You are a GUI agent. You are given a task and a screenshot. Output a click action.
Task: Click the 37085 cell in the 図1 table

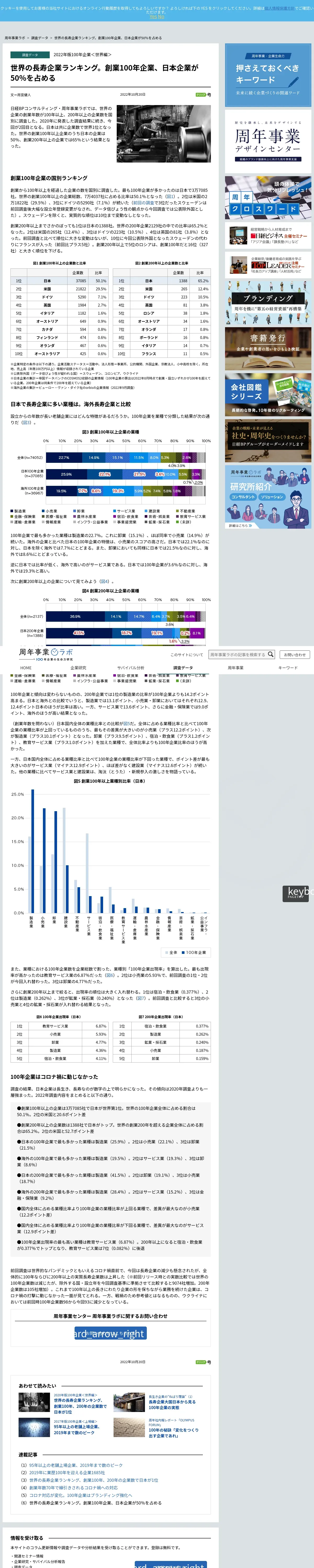(78, 281)
